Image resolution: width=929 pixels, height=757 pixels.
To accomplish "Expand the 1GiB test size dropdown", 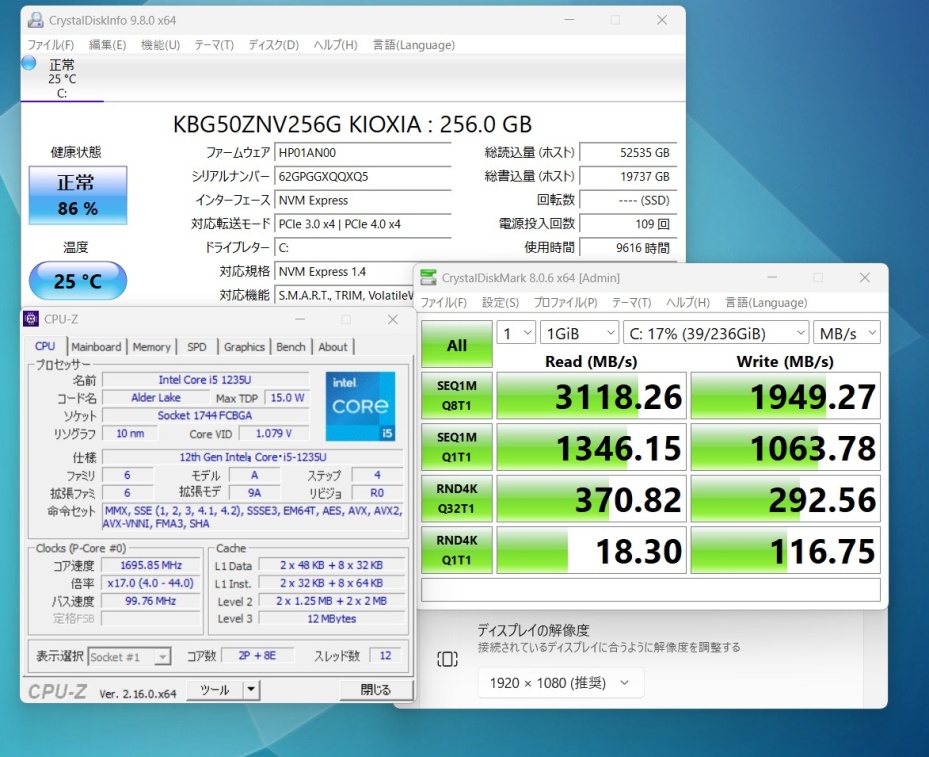I will pyautogui.click(x=580, y=333).
